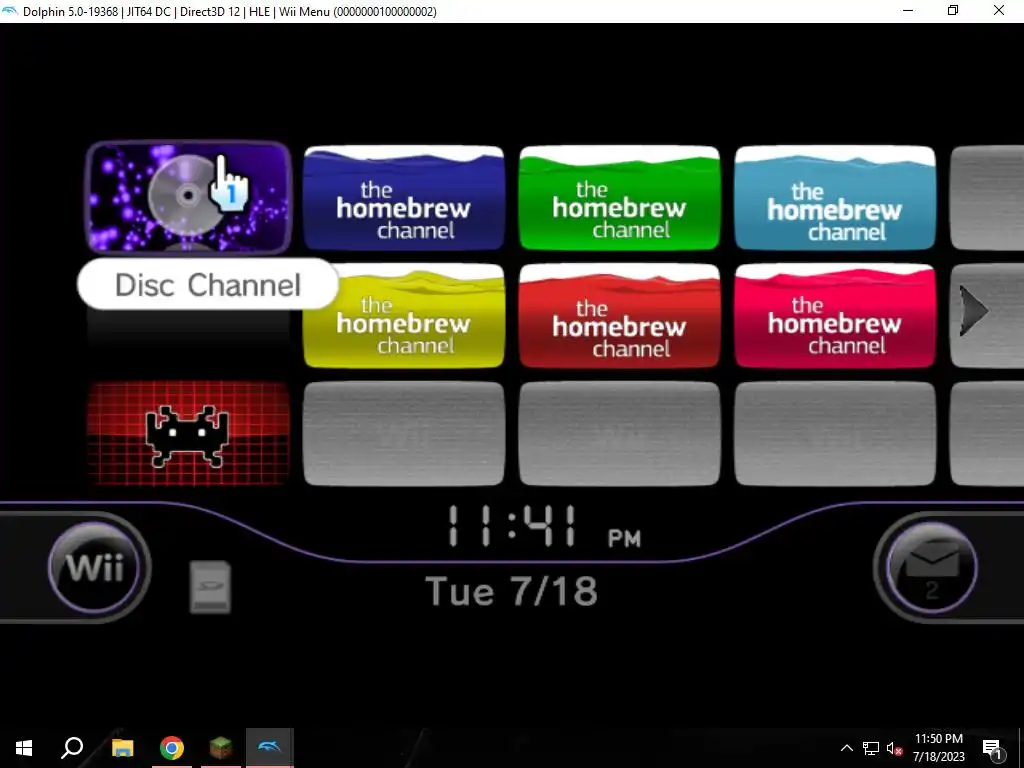
Task: Open the SD Card menu icon
Action: click(x=210, y=587)
